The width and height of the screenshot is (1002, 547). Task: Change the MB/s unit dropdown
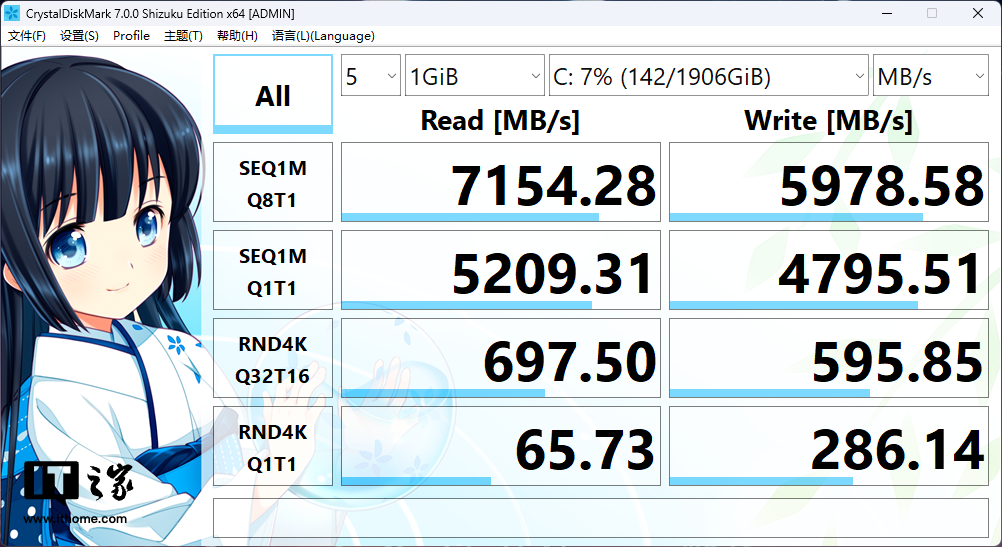click(930, 77)
